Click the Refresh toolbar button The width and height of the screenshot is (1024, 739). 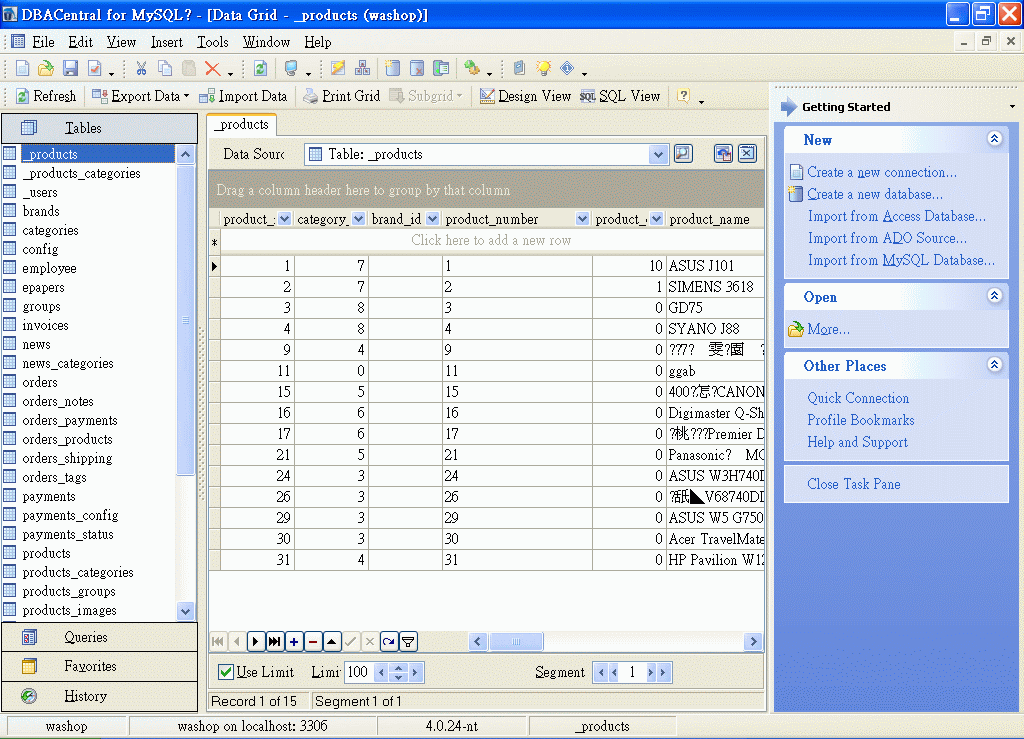coord(46,96)
